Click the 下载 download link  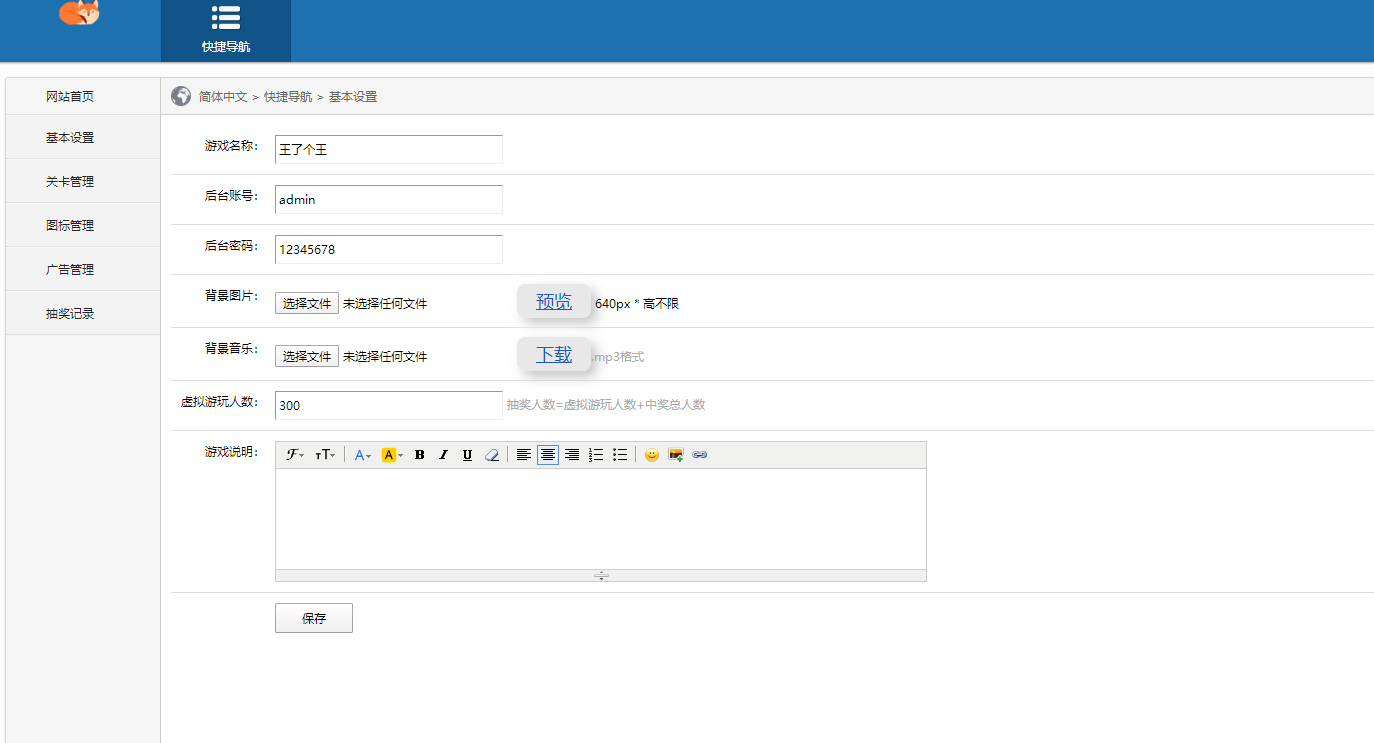(554, 355)
